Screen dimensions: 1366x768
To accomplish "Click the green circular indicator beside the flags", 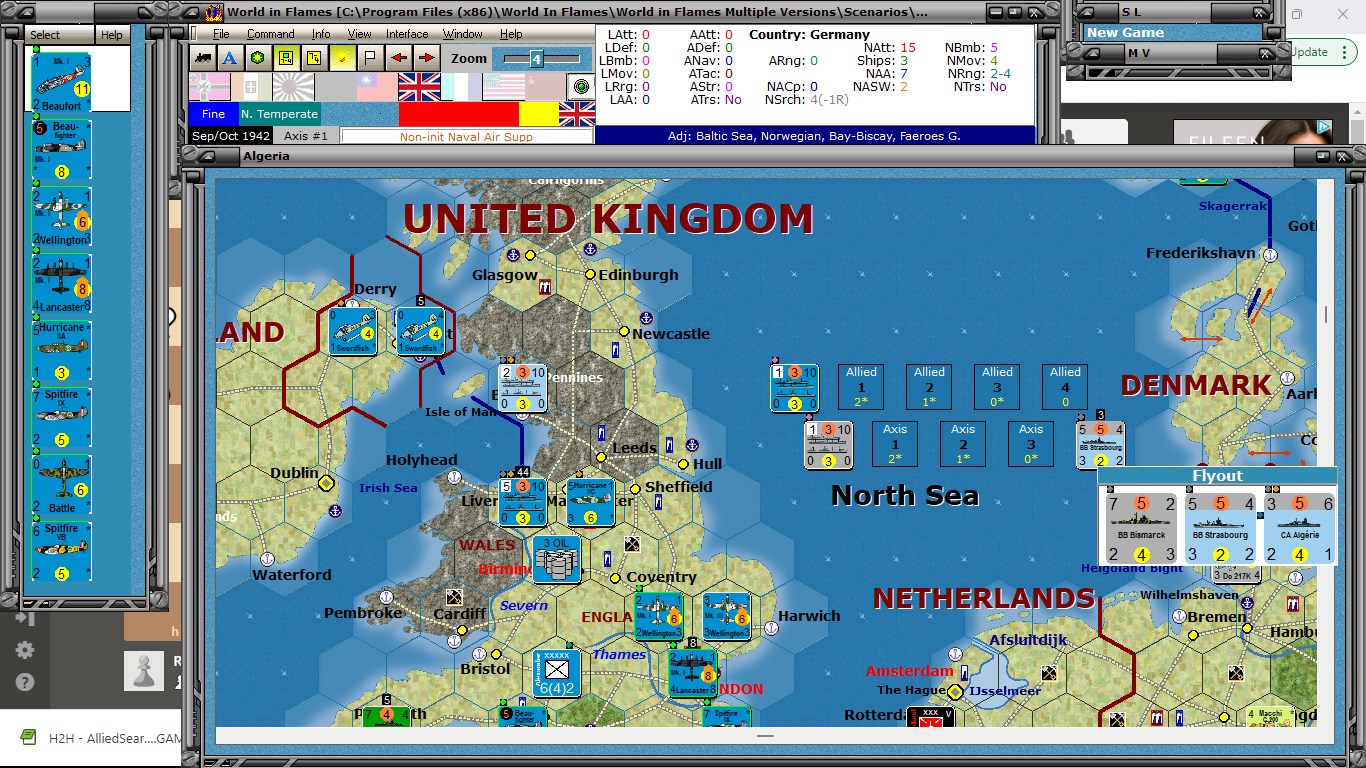I will click(579, 87).
